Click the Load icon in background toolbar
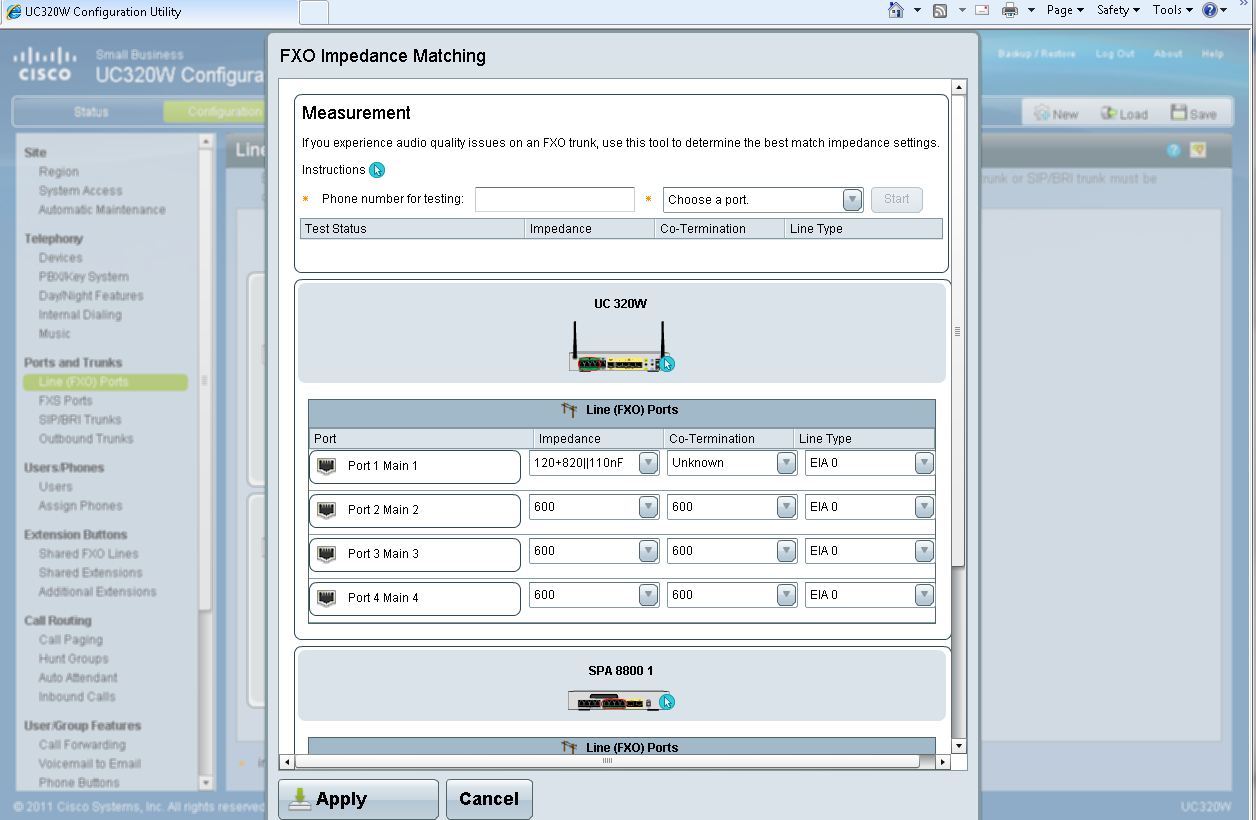 [1109, 113]
